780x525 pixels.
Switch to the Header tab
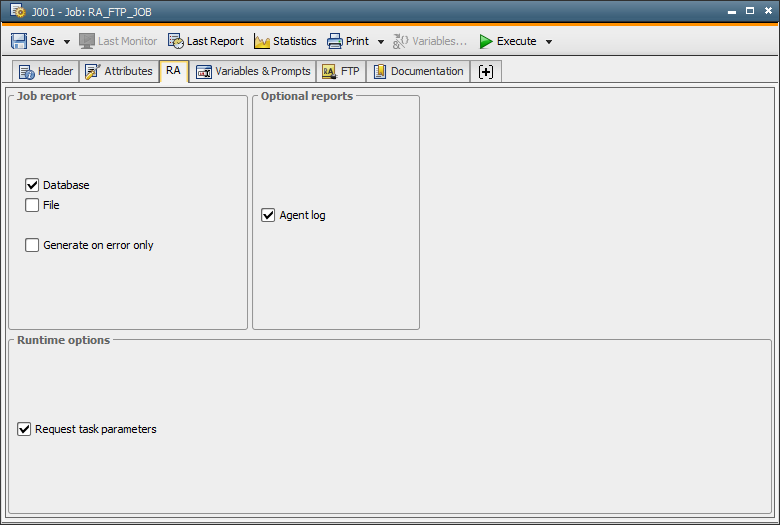click(x=46, y=71)
